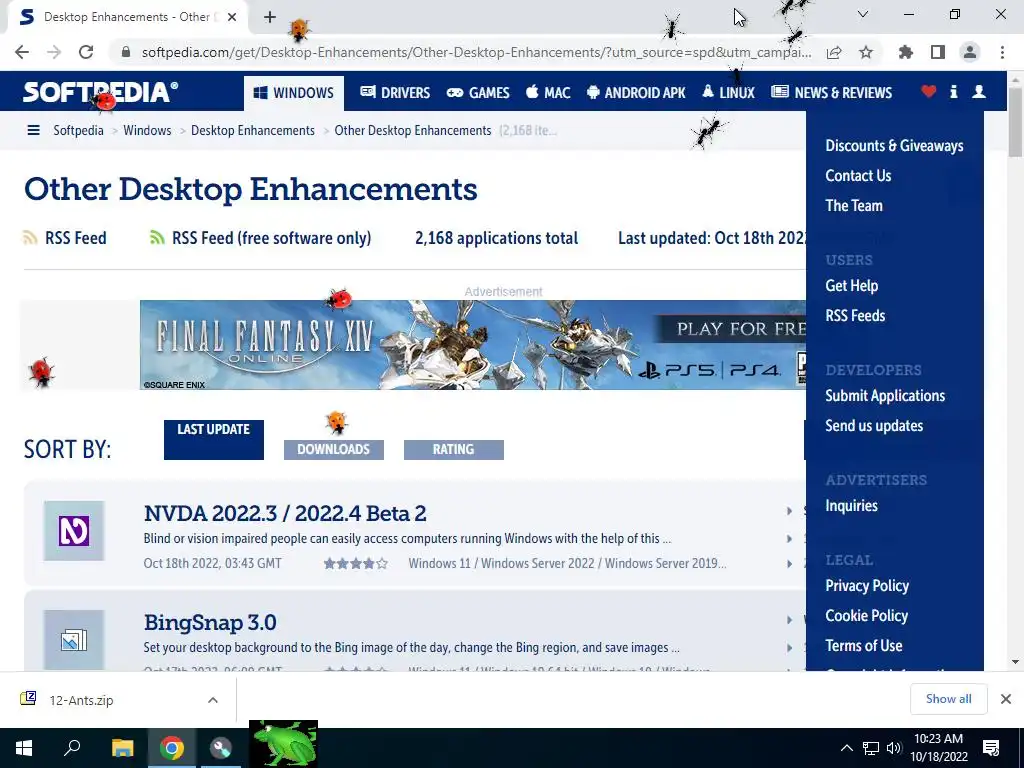Open Discounts & Giveaways menu link
The image size is (1024, 768).
(894, 146)
